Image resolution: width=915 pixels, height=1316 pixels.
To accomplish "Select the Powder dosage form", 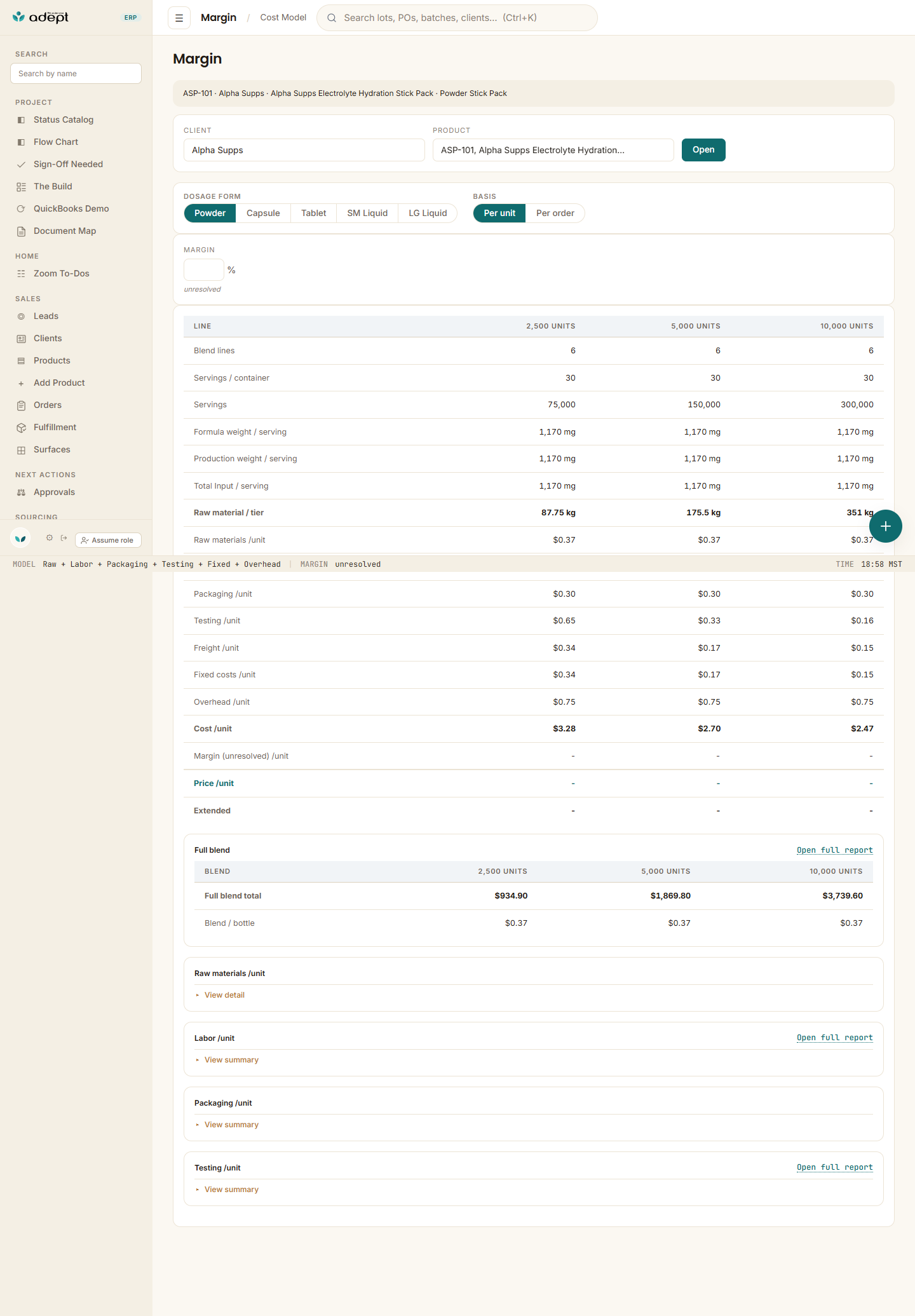I will (x=210, y=213).
